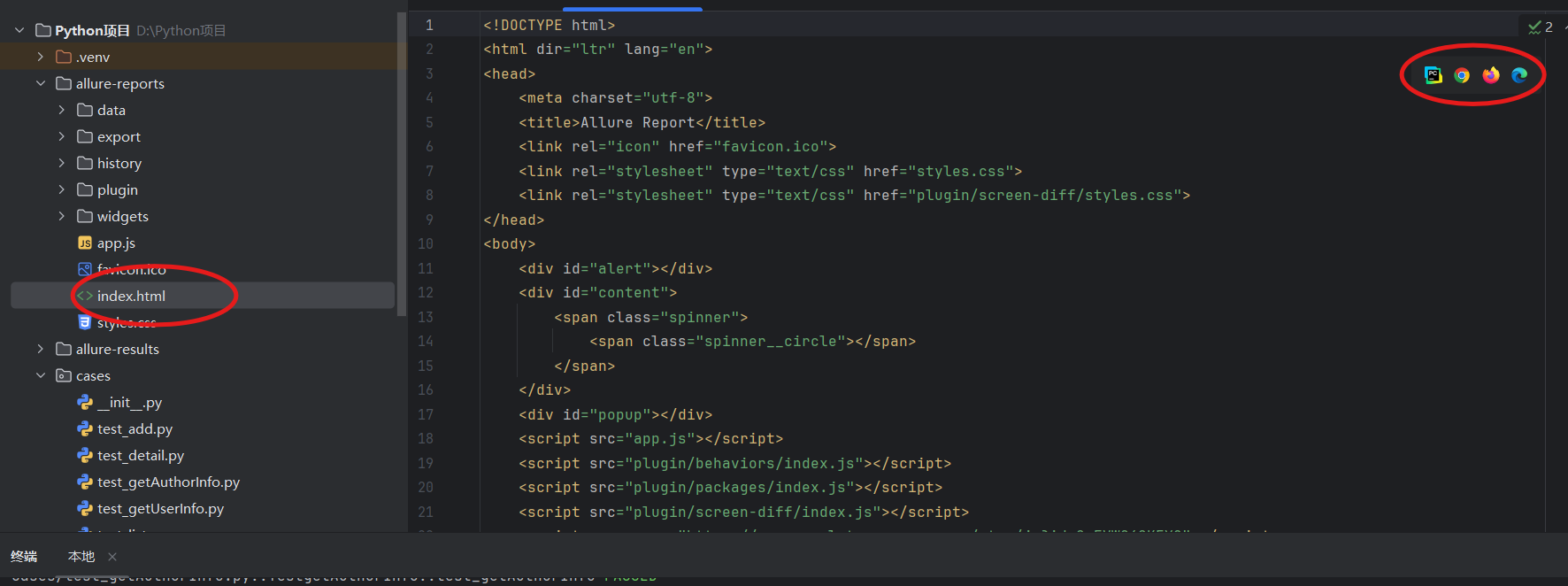Click the "alert" id value

[x=620, y=269]
